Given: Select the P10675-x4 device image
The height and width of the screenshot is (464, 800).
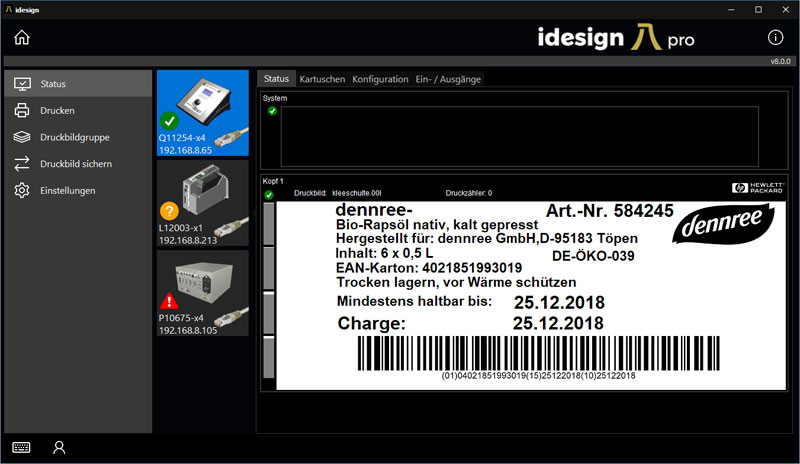Looking at the screenshot, I should click(x=204, y=281).
